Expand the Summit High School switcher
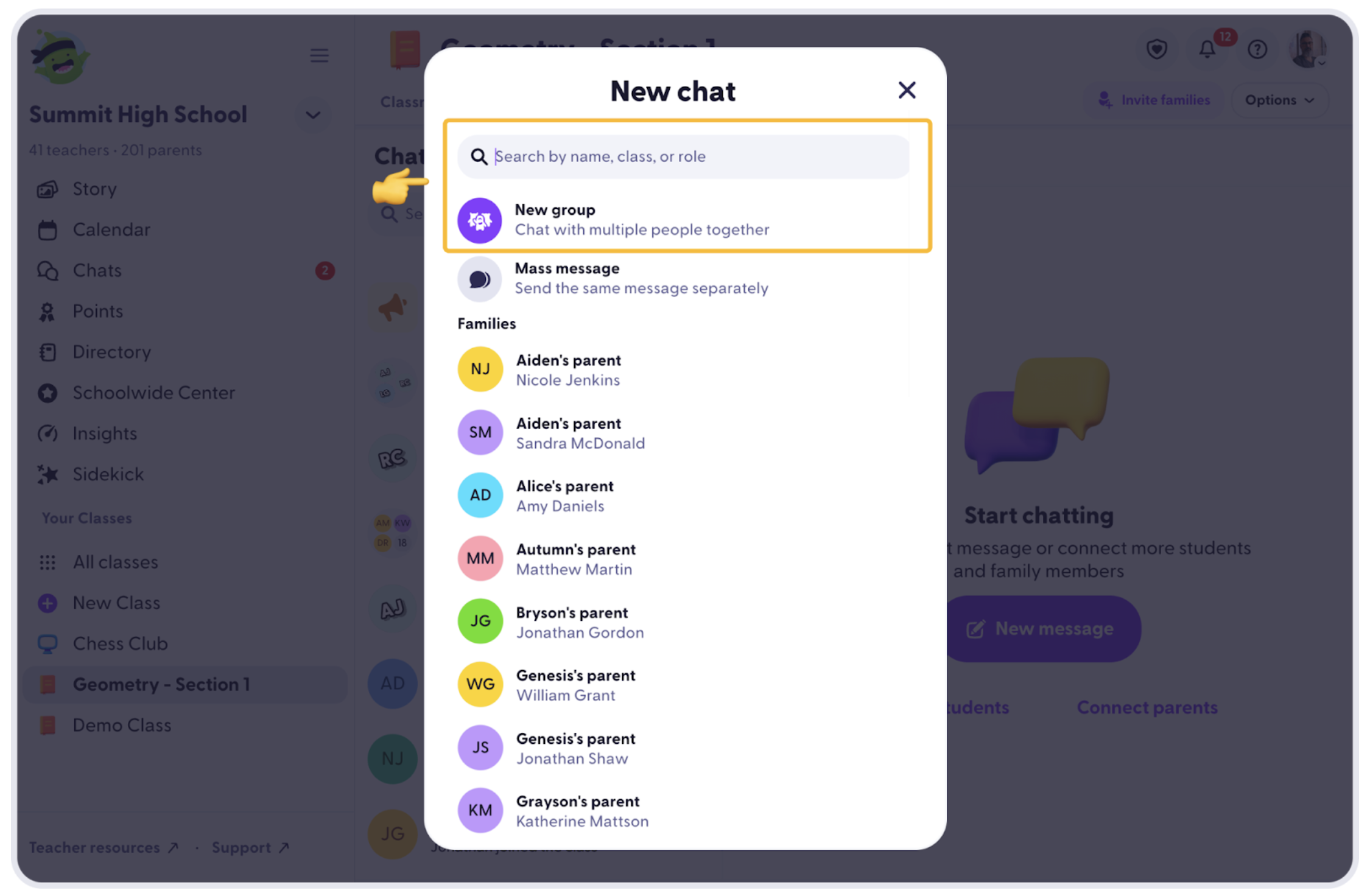 (313, 114)
